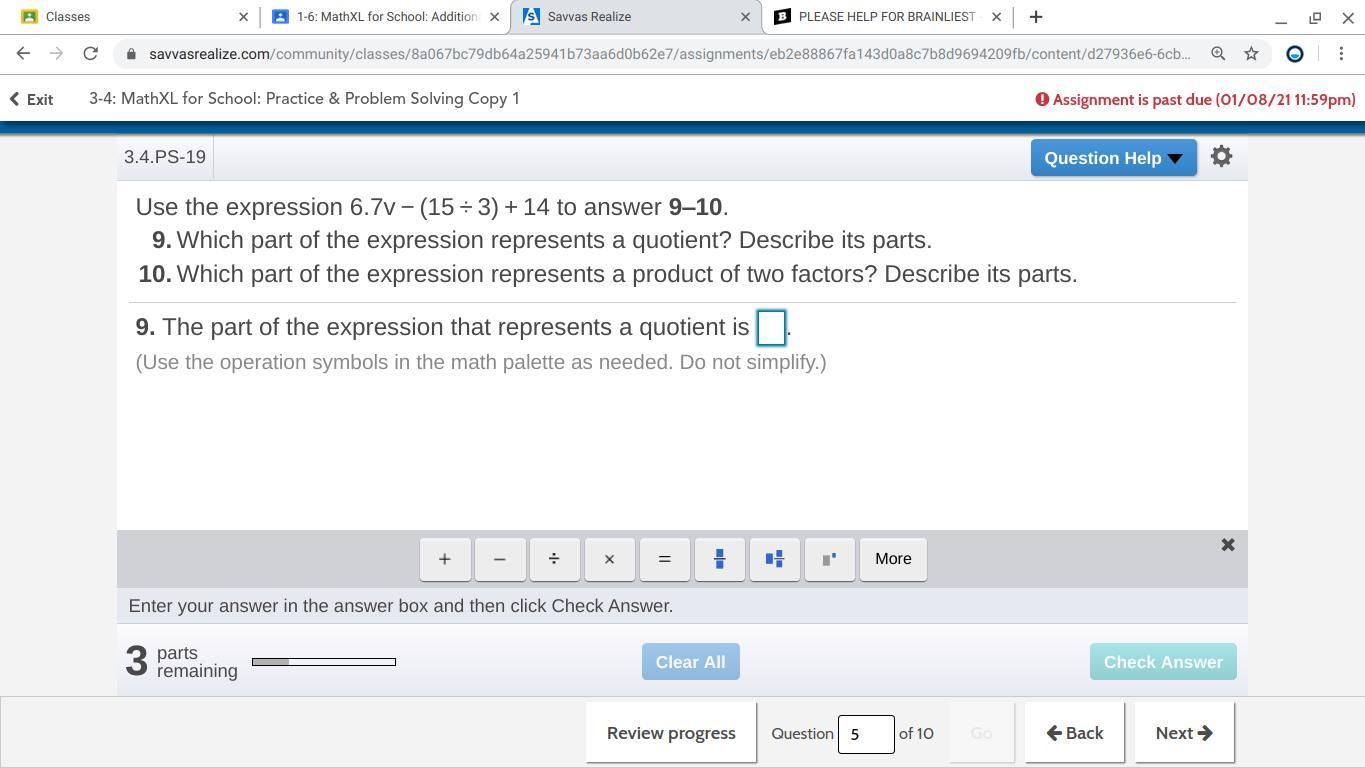1365x768 pixels.
Task: Select the division symbol in the math palette
Action: click(554, 558)
